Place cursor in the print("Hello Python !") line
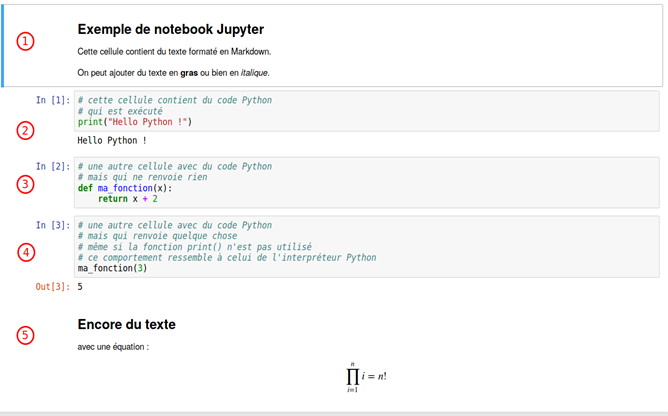This screenshot has width=668, height=416. click(134, 122)
